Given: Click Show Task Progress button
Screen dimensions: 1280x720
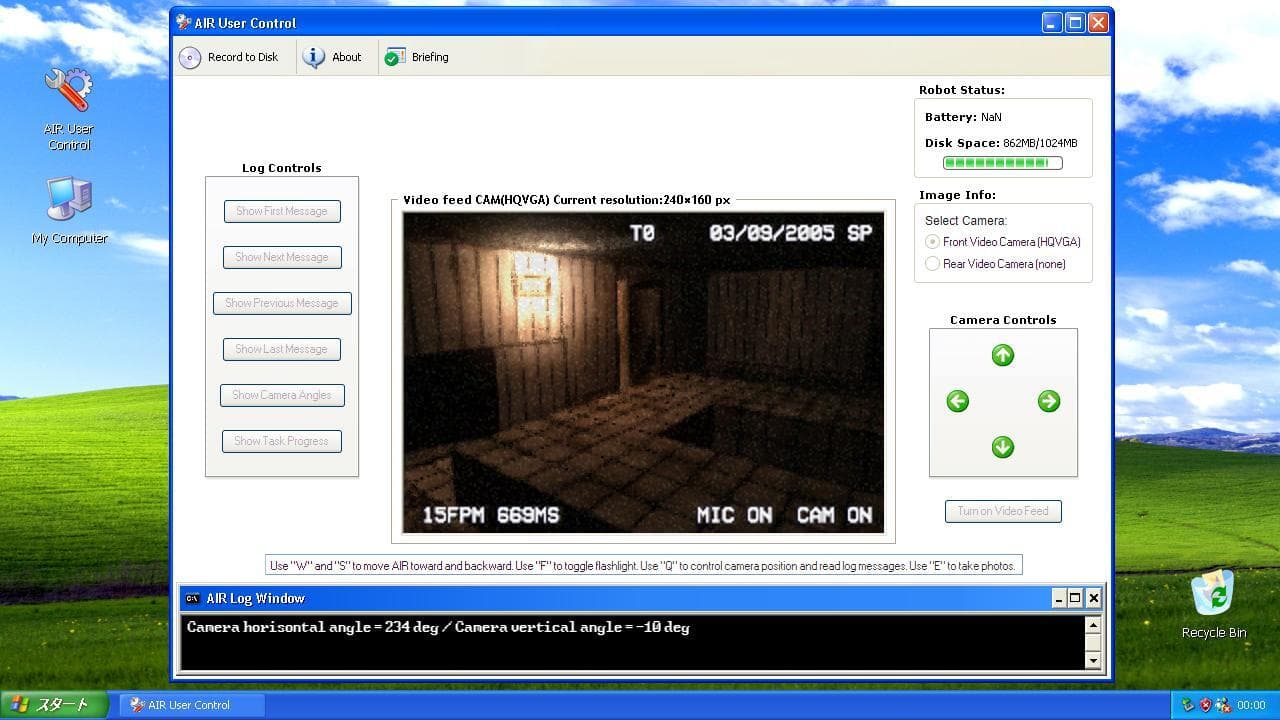Looking at the screenshot, I should tap(282, 441).
